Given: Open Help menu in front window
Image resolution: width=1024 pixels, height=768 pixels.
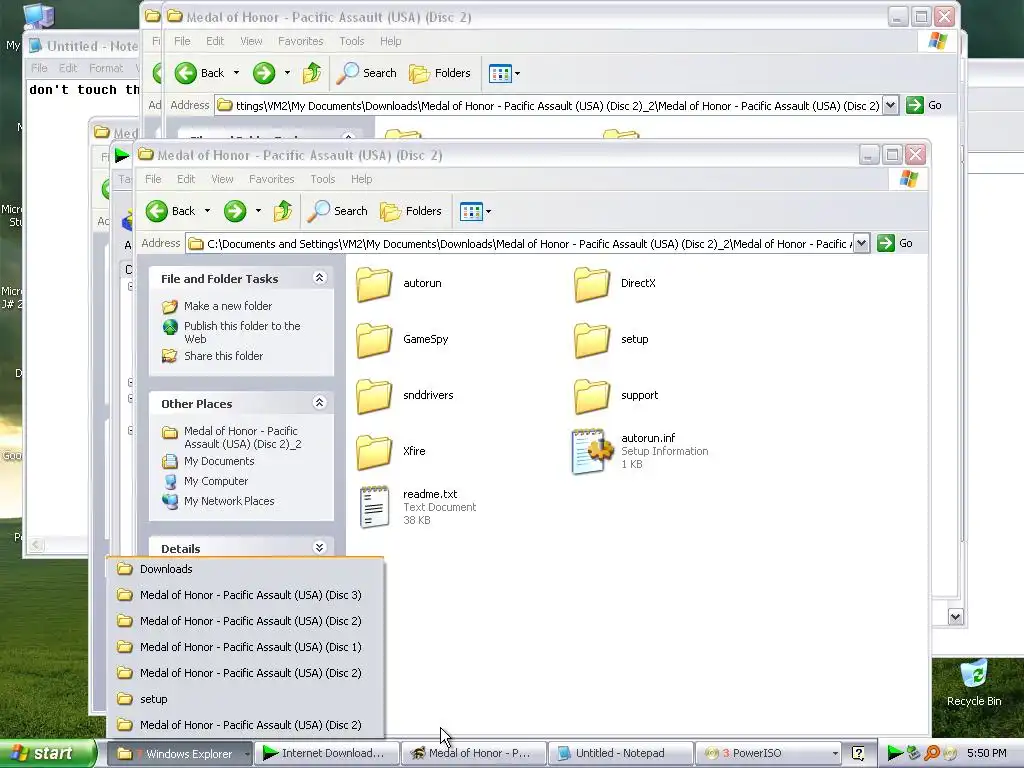Looking at the screenshot, I should pos(361,179).
